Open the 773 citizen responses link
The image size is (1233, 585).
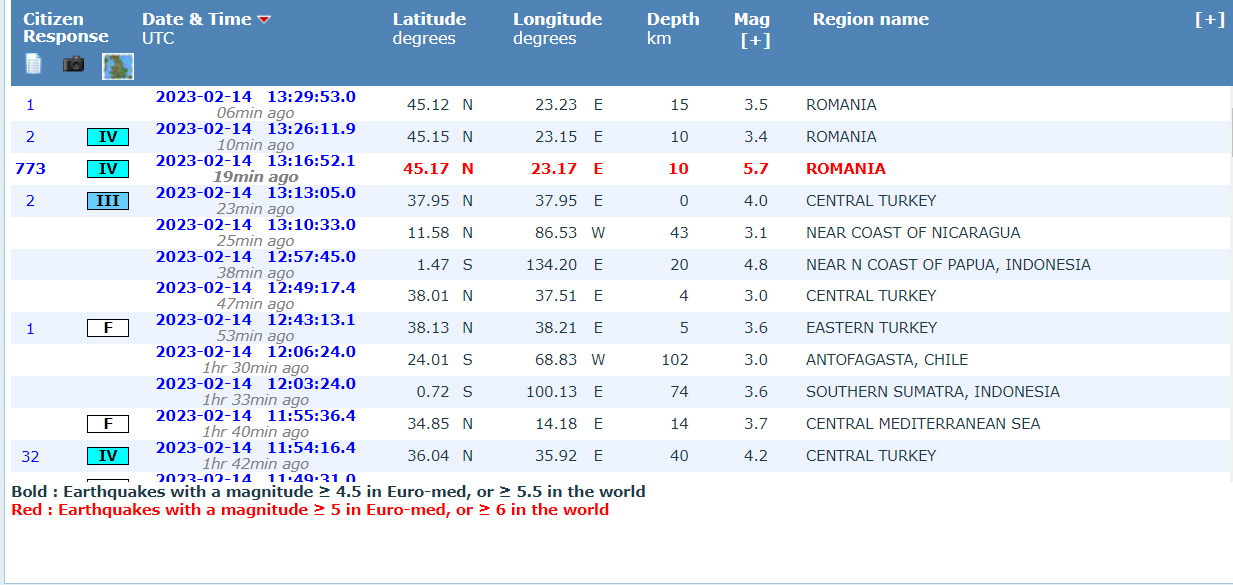coord(30,169)
